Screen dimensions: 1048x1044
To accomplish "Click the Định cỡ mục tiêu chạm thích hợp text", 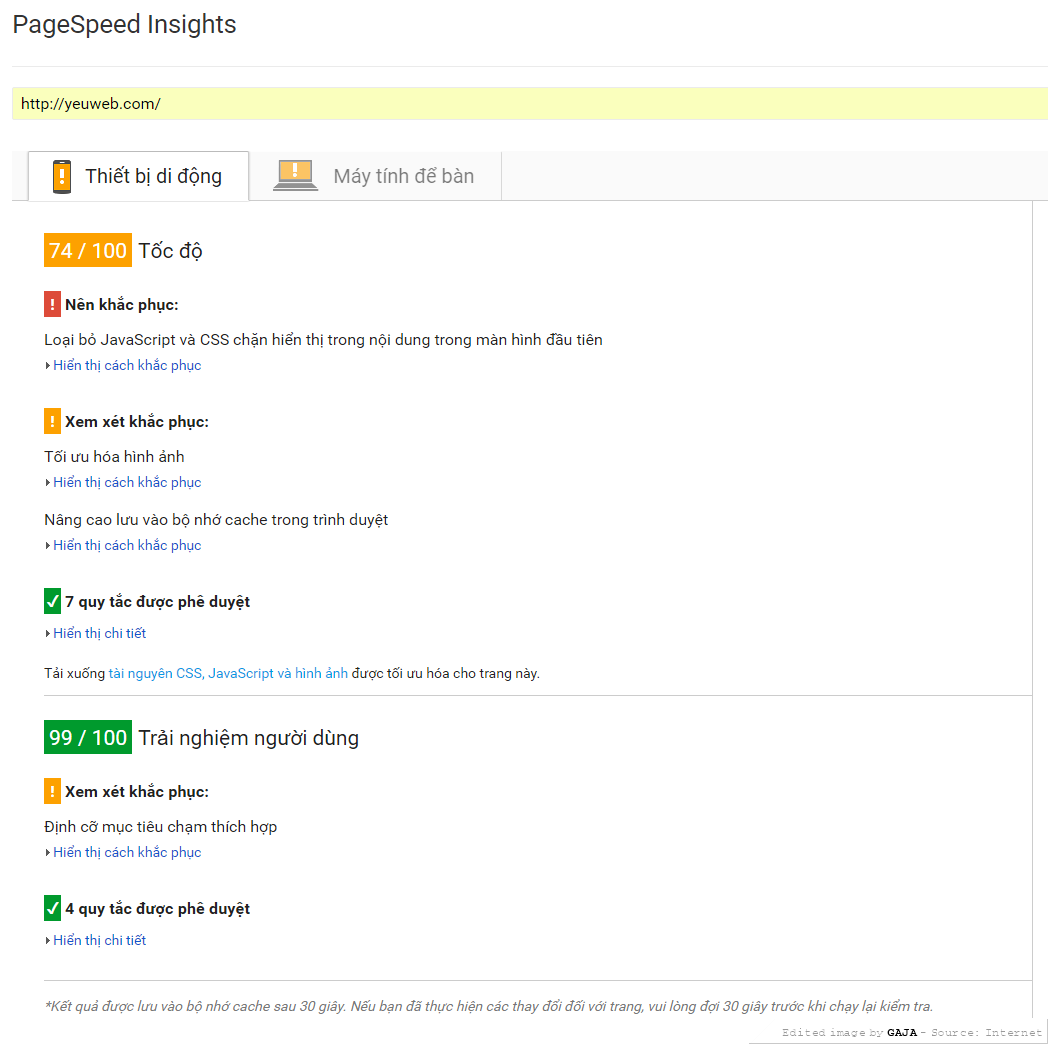I will coord(160,827).
